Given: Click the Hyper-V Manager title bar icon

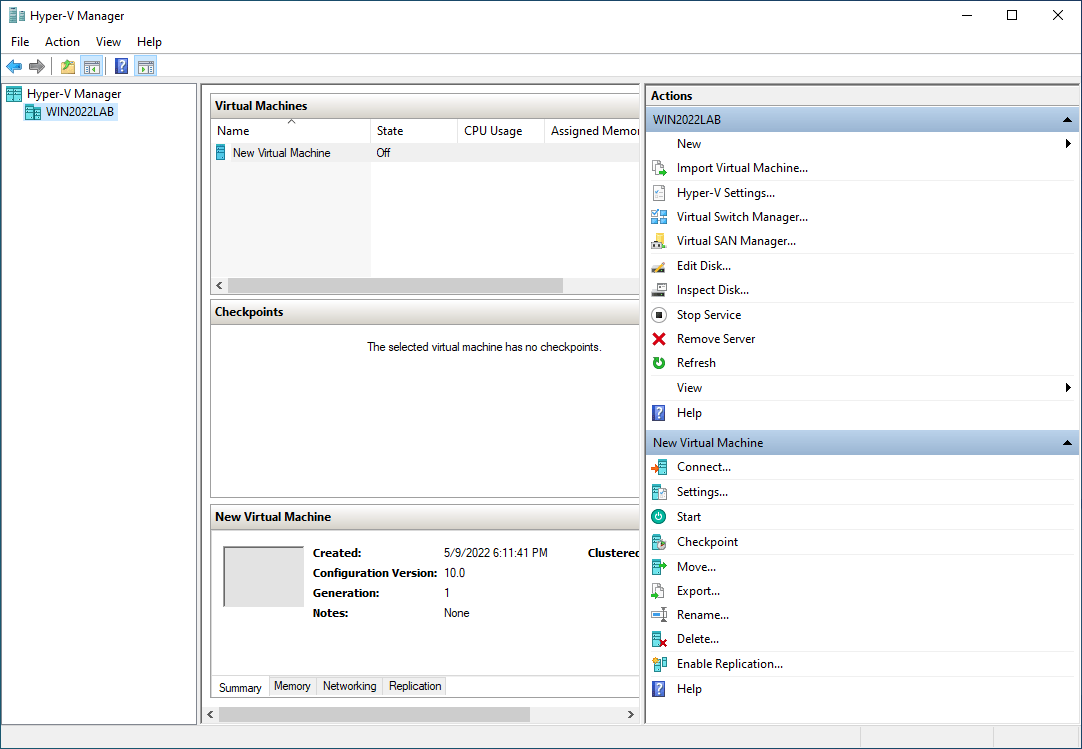Looking at the screenshot, I should coord(17,15).
